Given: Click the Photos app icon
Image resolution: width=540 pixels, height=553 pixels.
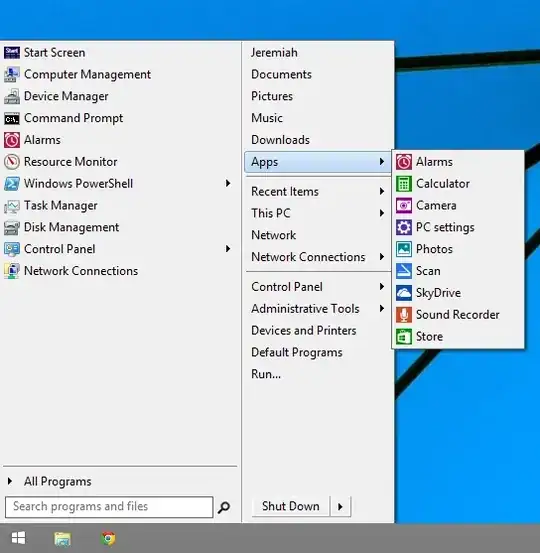Looking at the screenshot, I should pos(404,249).
